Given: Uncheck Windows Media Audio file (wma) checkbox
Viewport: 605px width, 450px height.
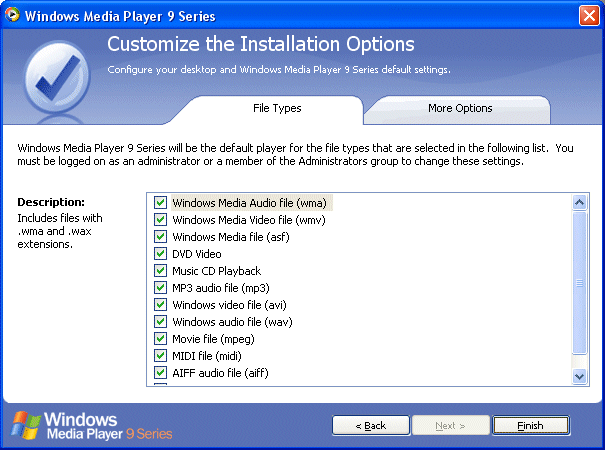Looking at the screenshot, I should 161,203.
